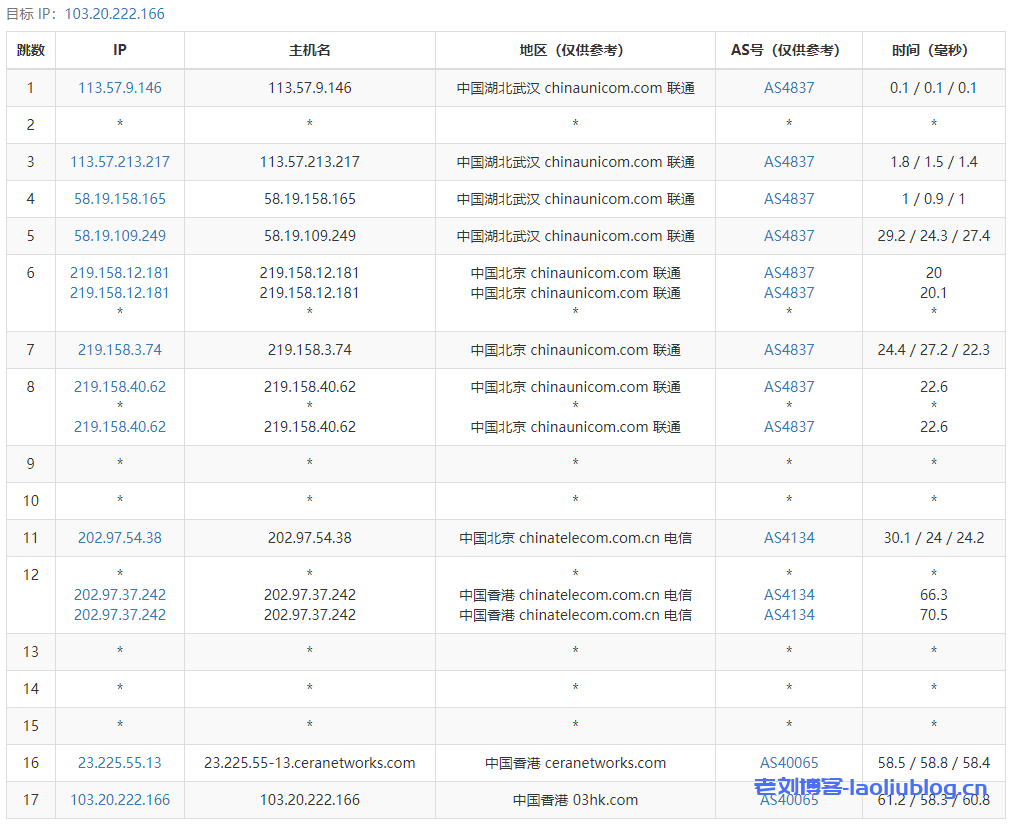The image size is (1013, 825).
Task: Open the AS4837 link in hop 7 row
Action: point(789,350)
